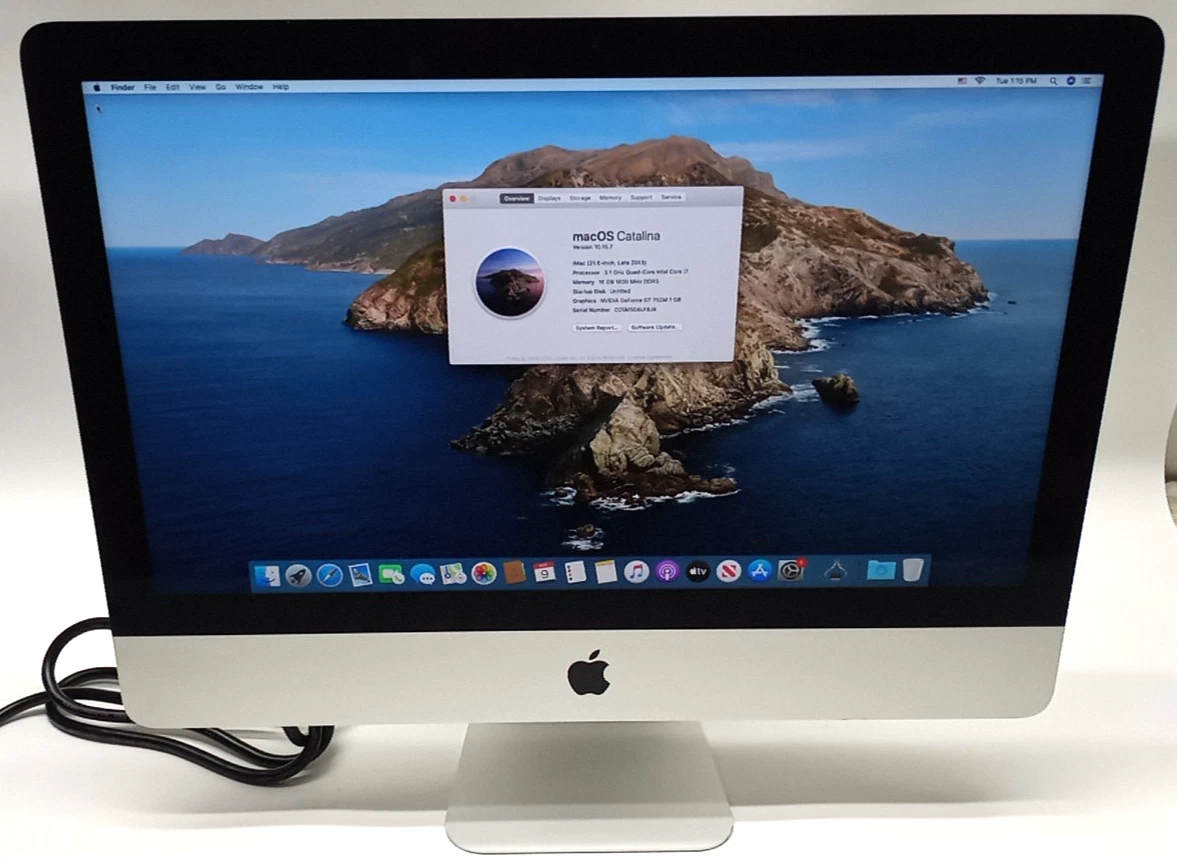
Task: Switch to the Displays tab
Action: click(x=549, y=197)
